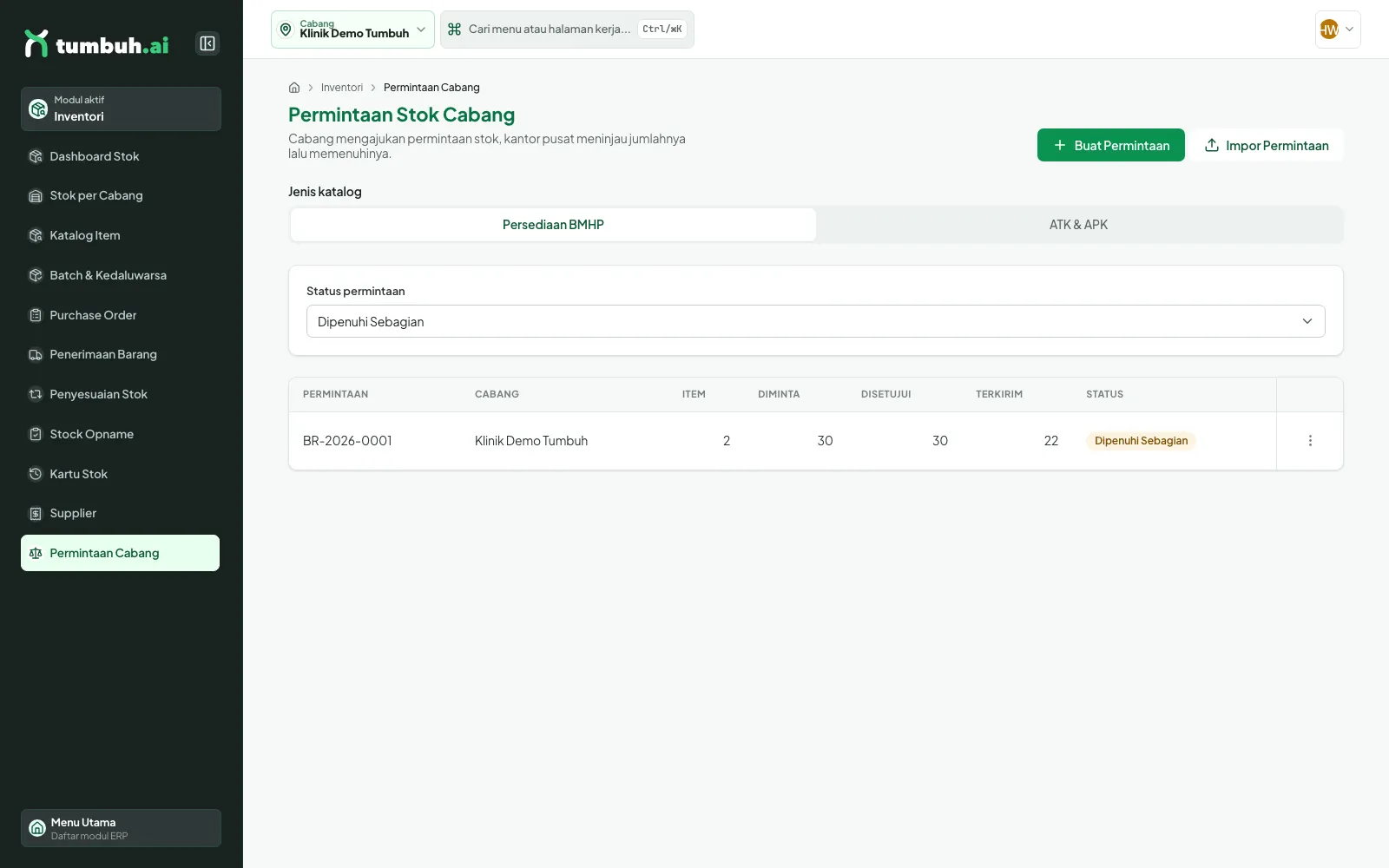This screenshot has height=868, width=1389.
Task: Click the Batch & Kedaluwarsa sidebar icon
Action: click(36, 275)
